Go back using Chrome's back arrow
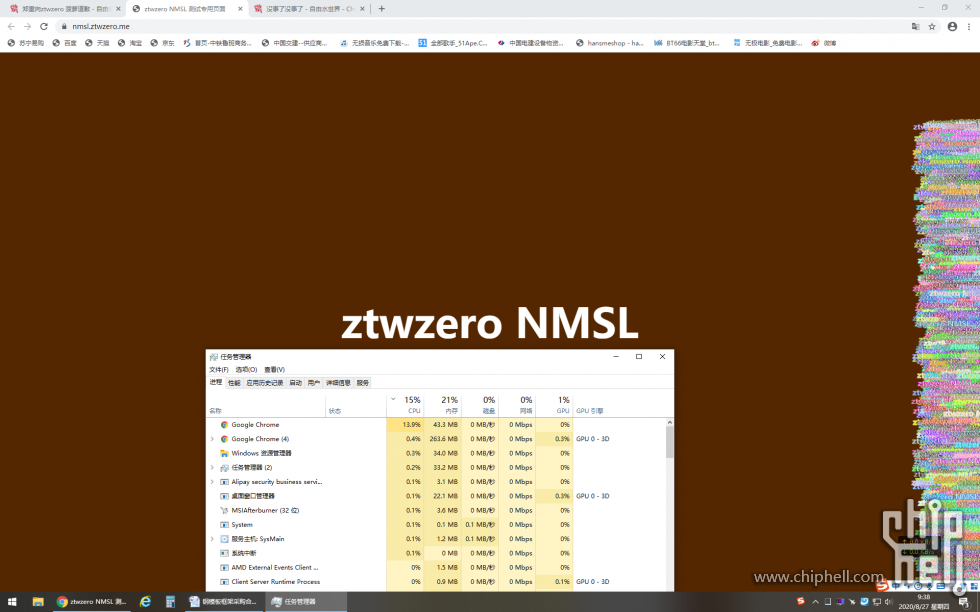The width and height of the screenshot is (980, 612). [11, 26]
